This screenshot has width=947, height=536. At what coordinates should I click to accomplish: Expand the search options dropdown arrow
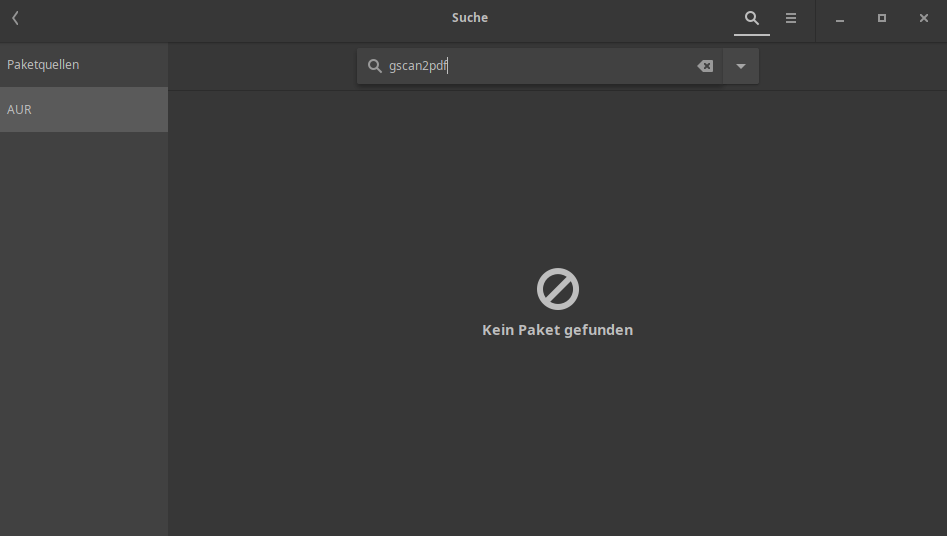click(x=741, y=66)
